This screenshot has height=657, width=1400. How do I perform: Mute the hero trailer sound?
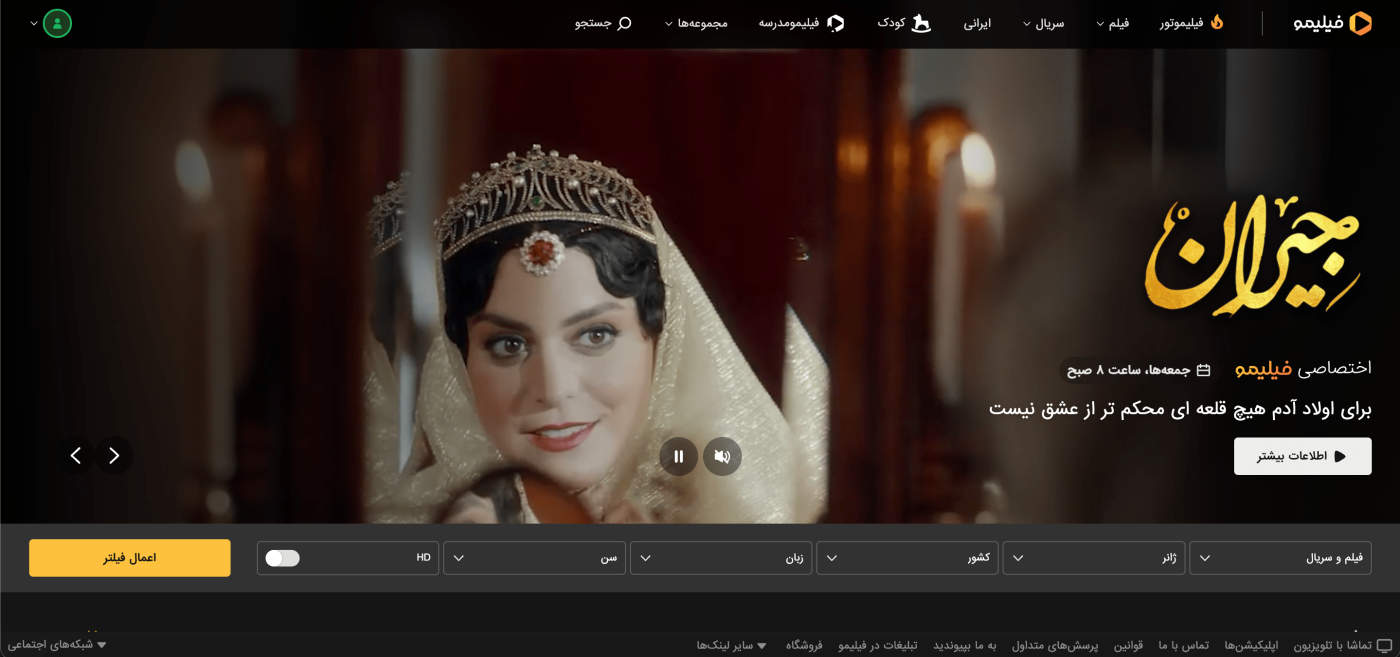point(722,456)
